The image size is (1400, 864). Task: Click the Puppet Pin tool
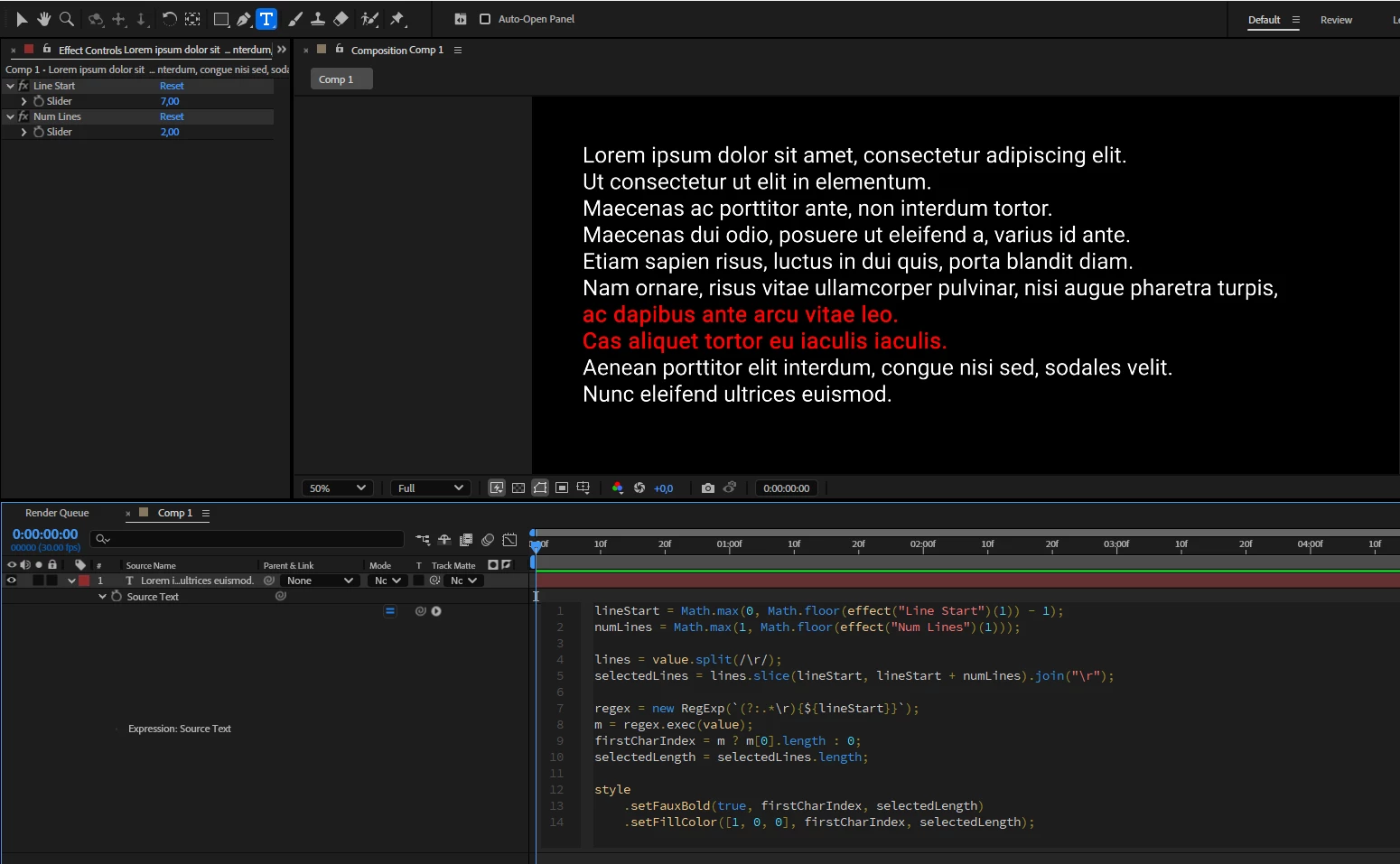(397, 19)
